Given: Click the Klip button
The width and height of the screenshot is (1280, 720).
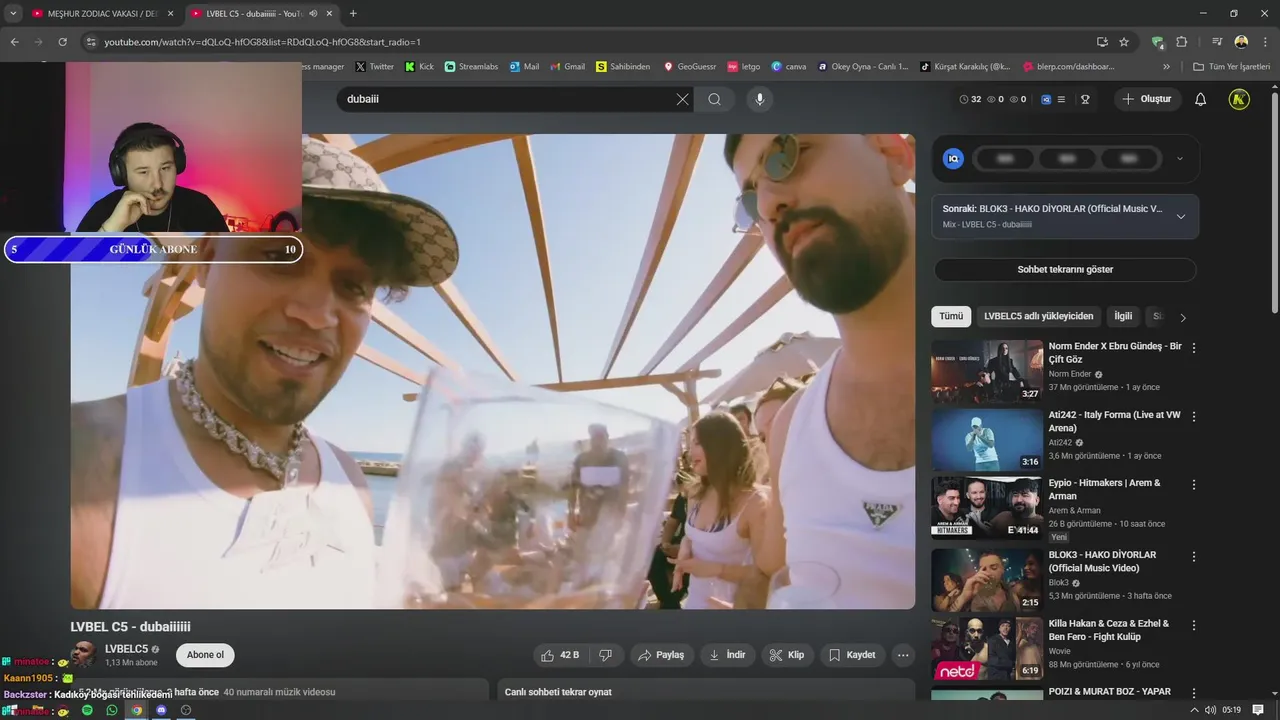Looking at the screenshot, I should tap(787, 655).
